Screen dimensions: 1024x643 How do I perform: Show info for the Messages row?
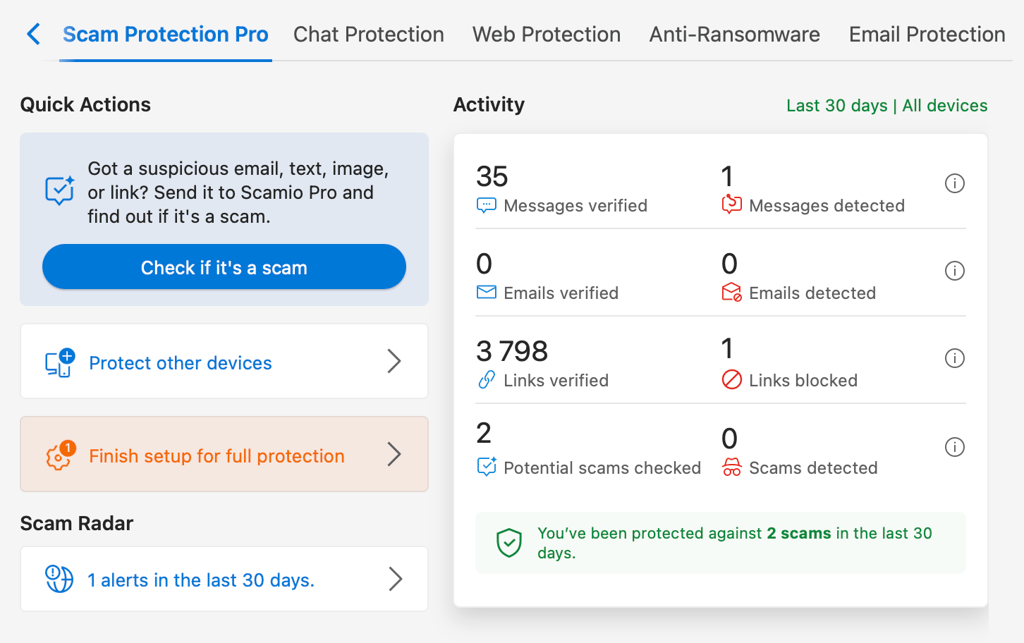click(955, 183)
